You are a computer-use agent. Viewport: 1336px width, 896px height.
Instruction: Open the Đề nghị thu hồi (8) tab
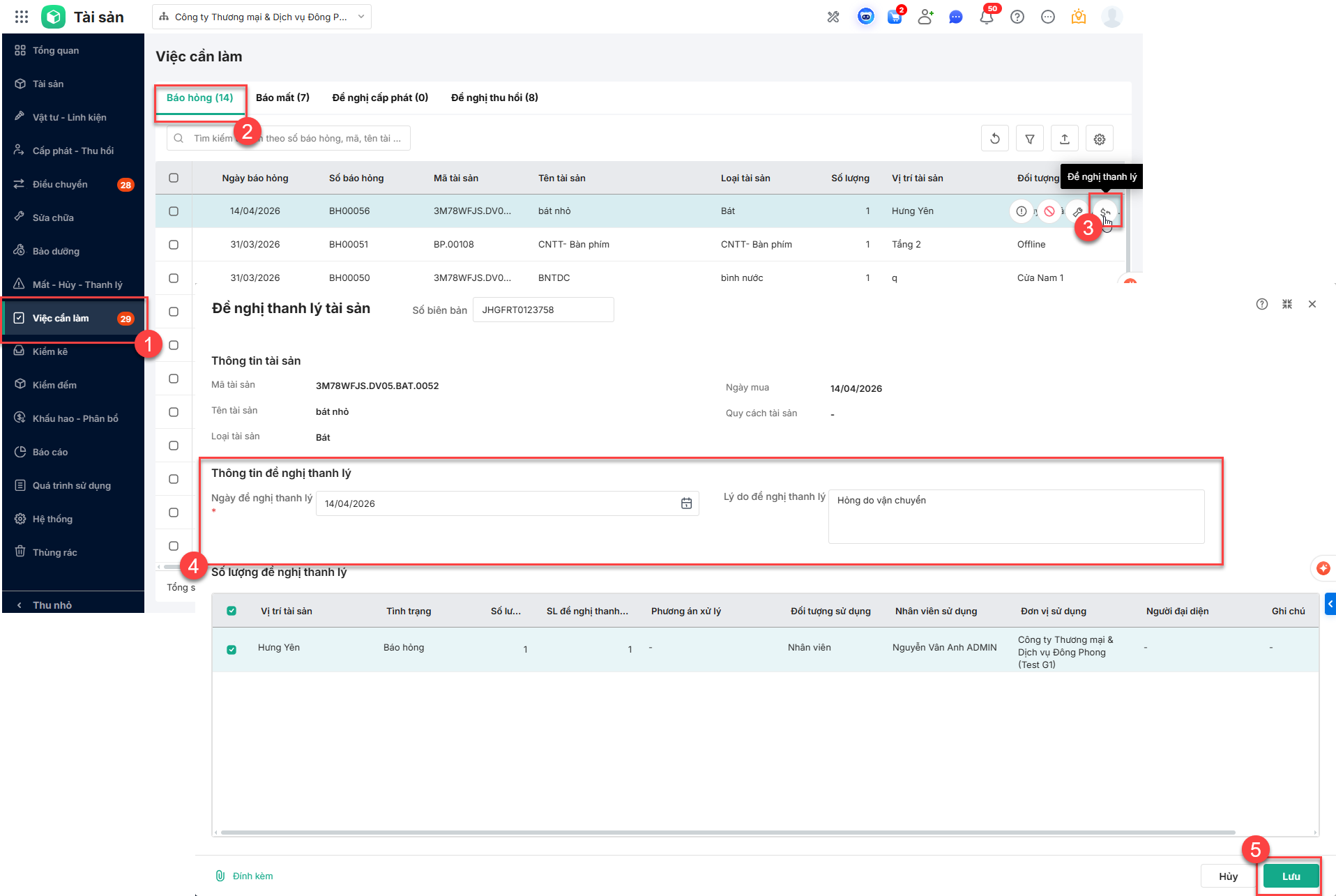(494, 98)
